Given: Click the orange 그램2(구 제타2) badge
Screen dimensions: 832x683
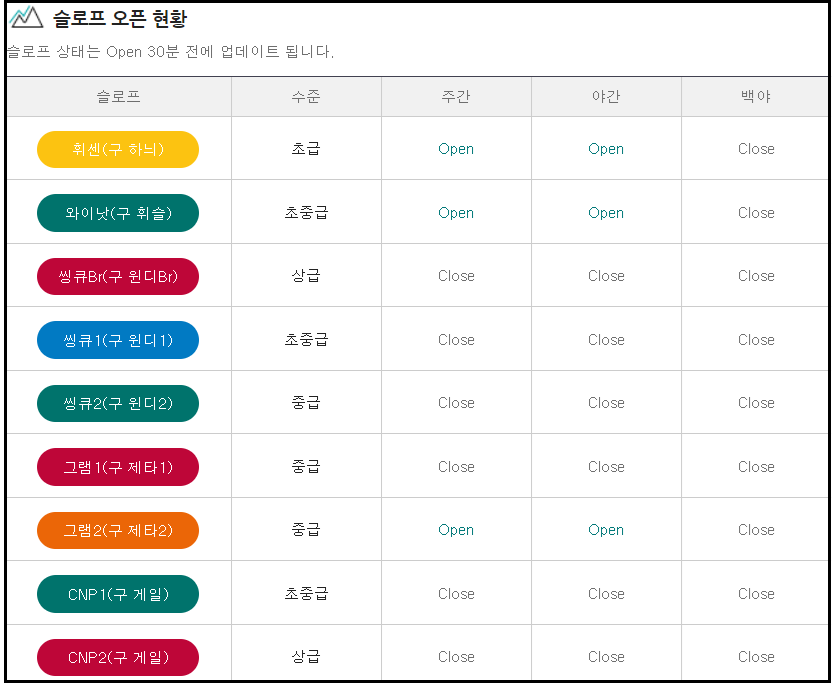Looking at the screenshot, I should tap(117, 529).
